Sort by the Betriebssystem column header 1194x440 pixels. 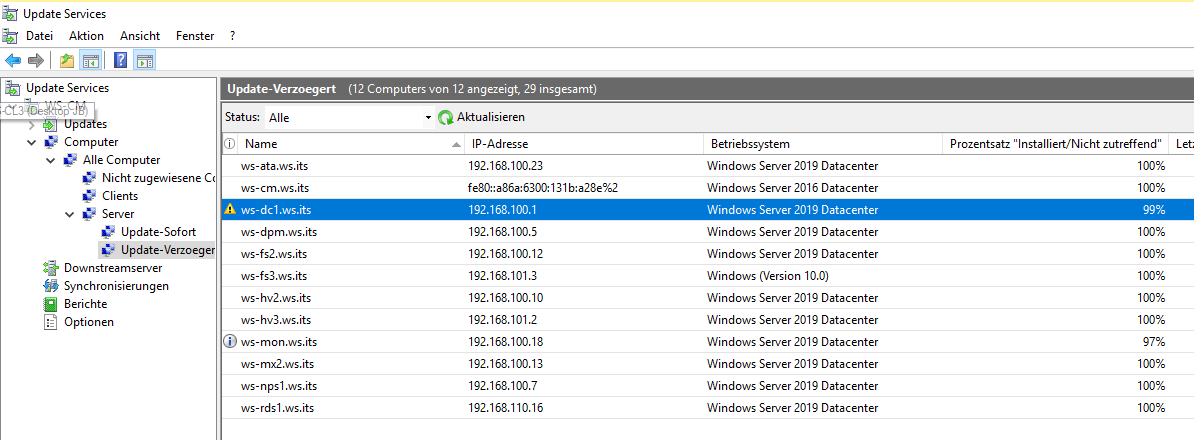(x=822, y=144)
